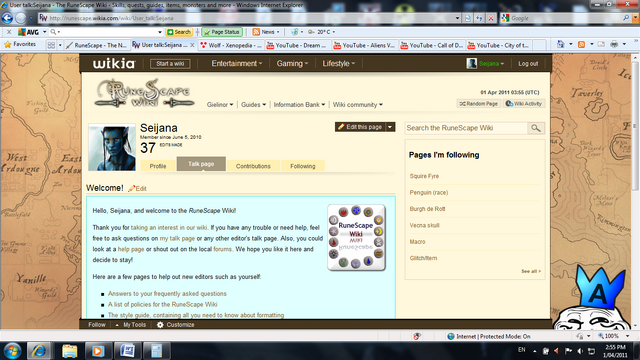
Task: Open the Profile tab
Action: 158,166
